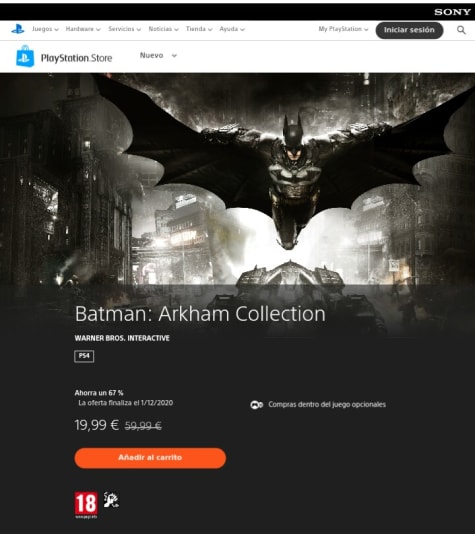Screen dimensions: 475x534
Task: Expand the Juegos dropdown menu
Action: (45, 29)
